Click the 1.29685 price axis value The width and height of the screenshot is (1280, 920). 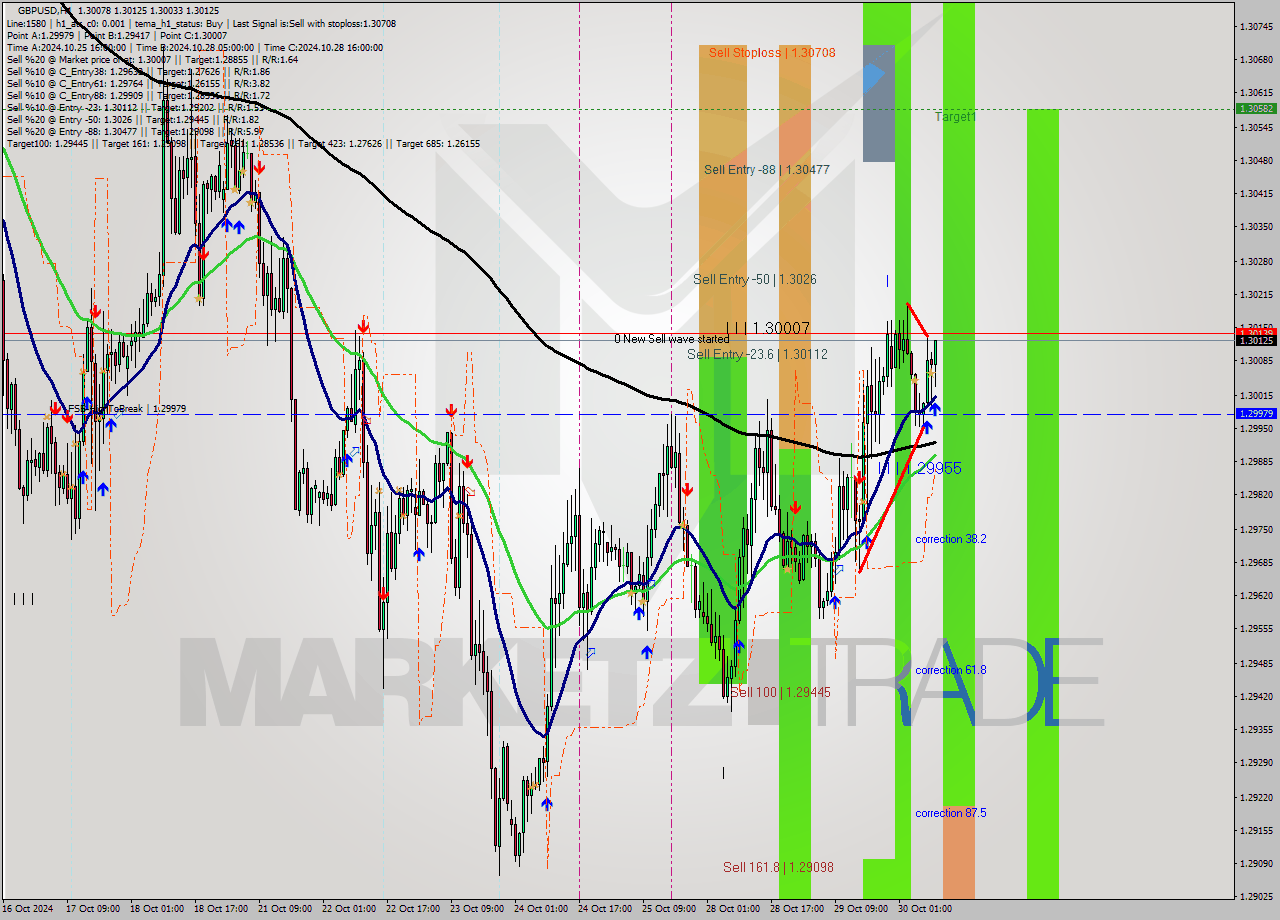point(1256,562)
